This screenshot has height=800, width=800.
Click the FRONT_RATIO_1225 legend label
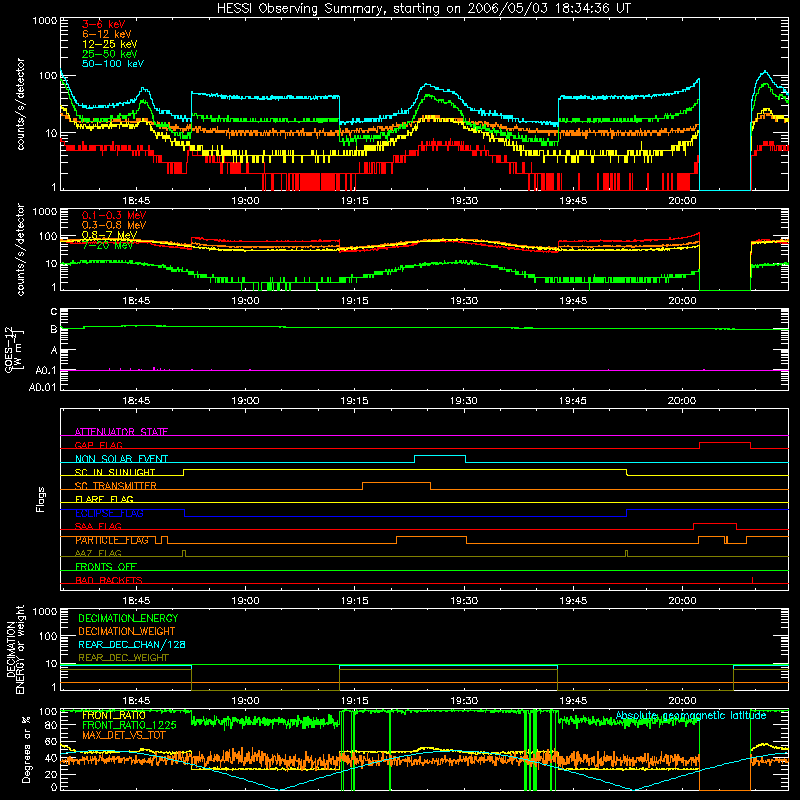pos(129,725)
